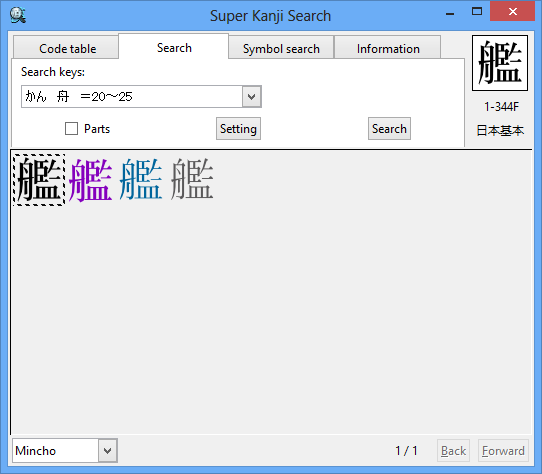Switch to the Code table tab
The height and width of the screenshot is (474, 542).
[67, 48]
